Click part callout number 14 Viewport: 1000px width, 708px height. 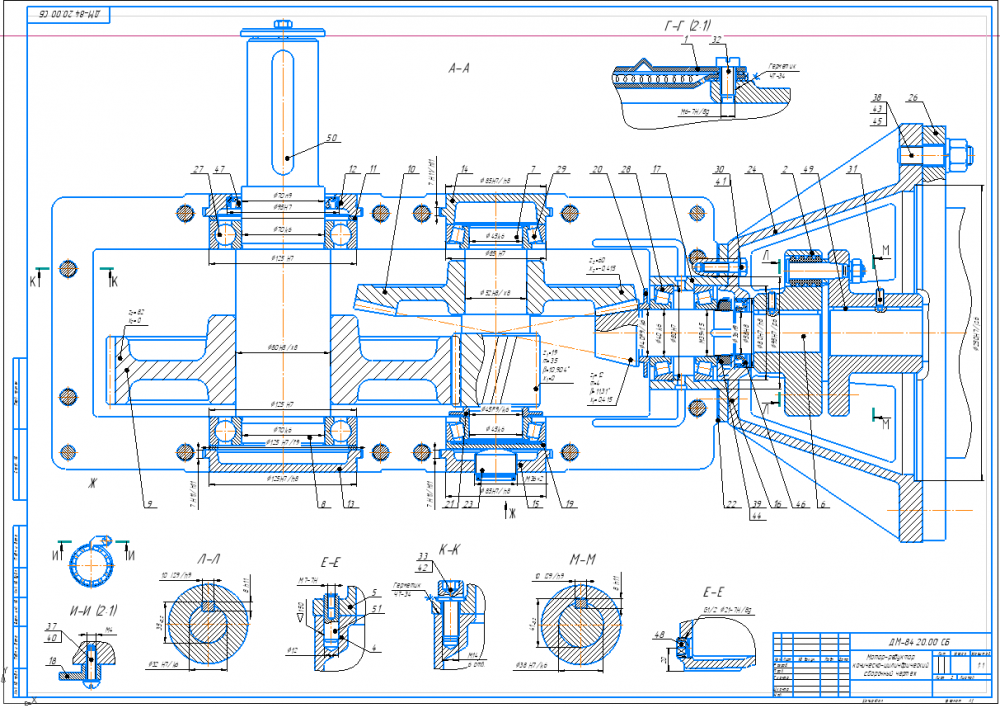pyautogui.click(x=464, y=169)
